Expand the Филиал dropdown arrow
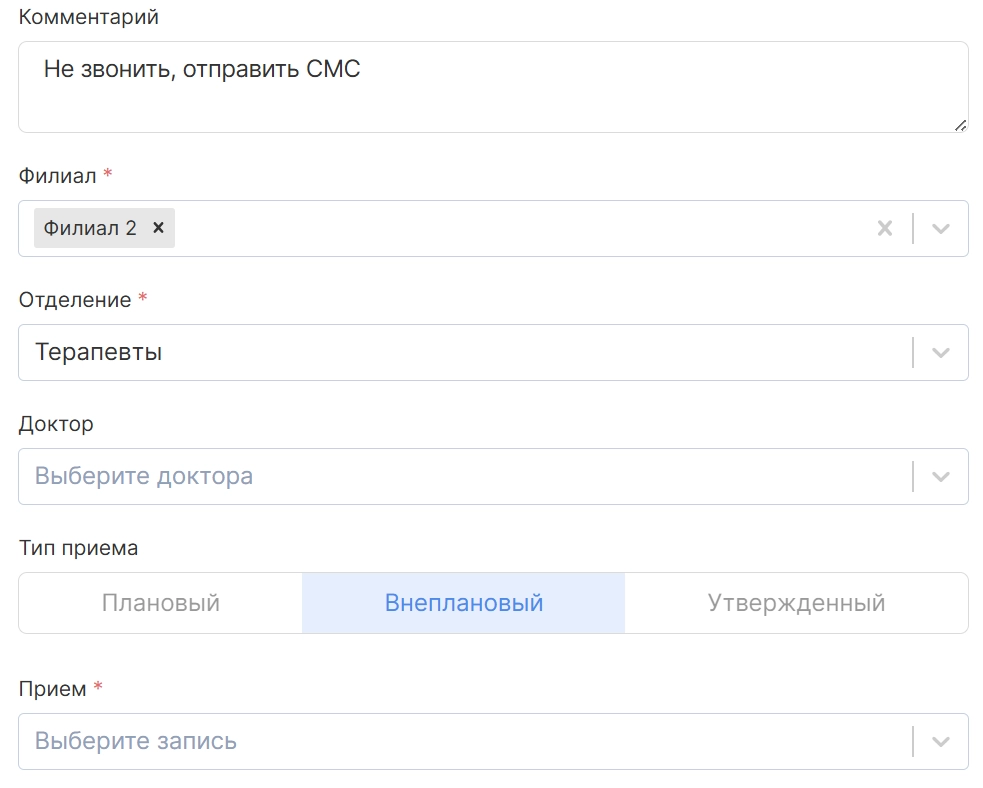 point(940,228)
